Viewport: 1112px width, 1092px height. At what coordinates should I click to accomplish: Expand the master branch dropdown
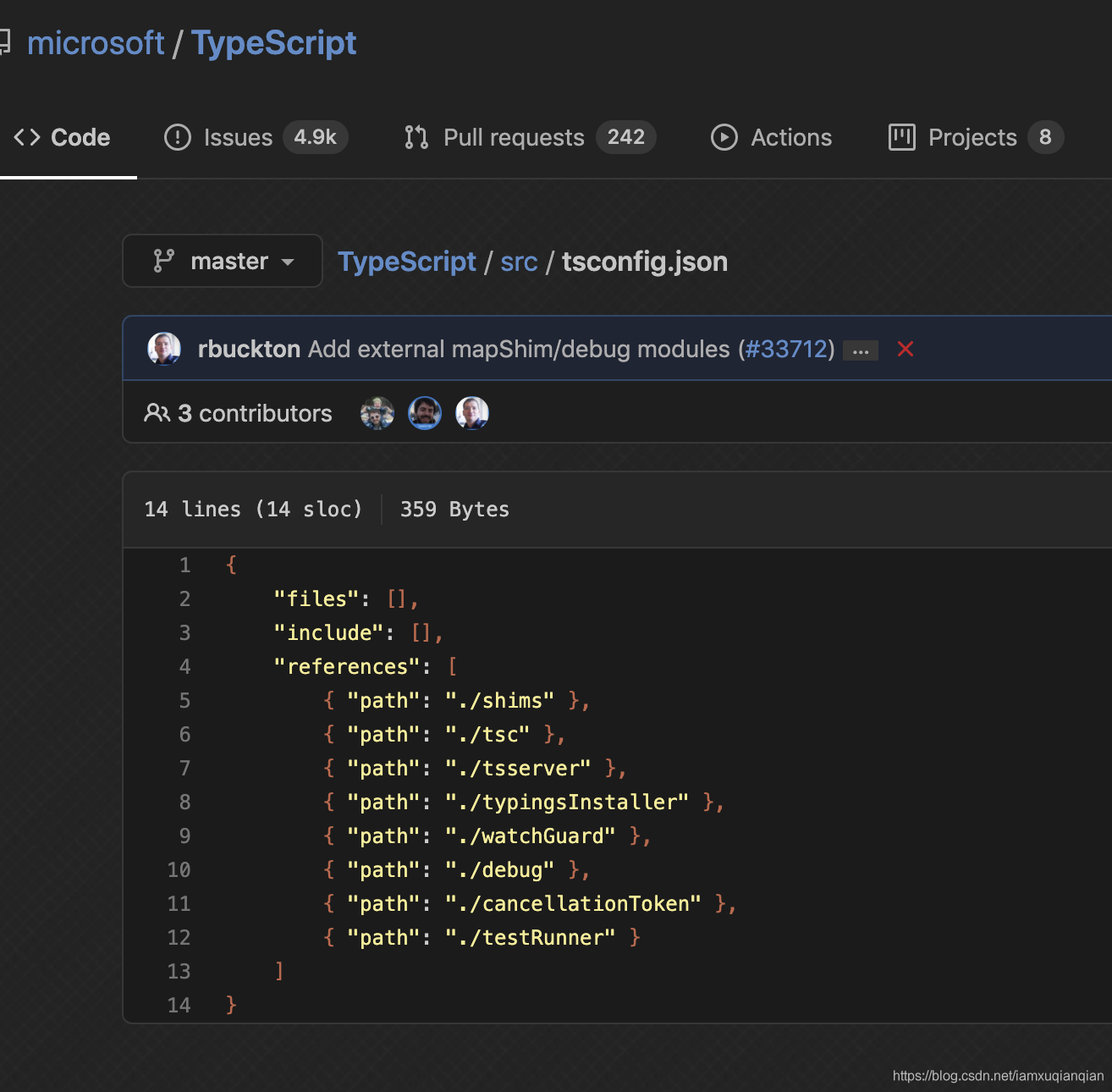tap(223, 261)
